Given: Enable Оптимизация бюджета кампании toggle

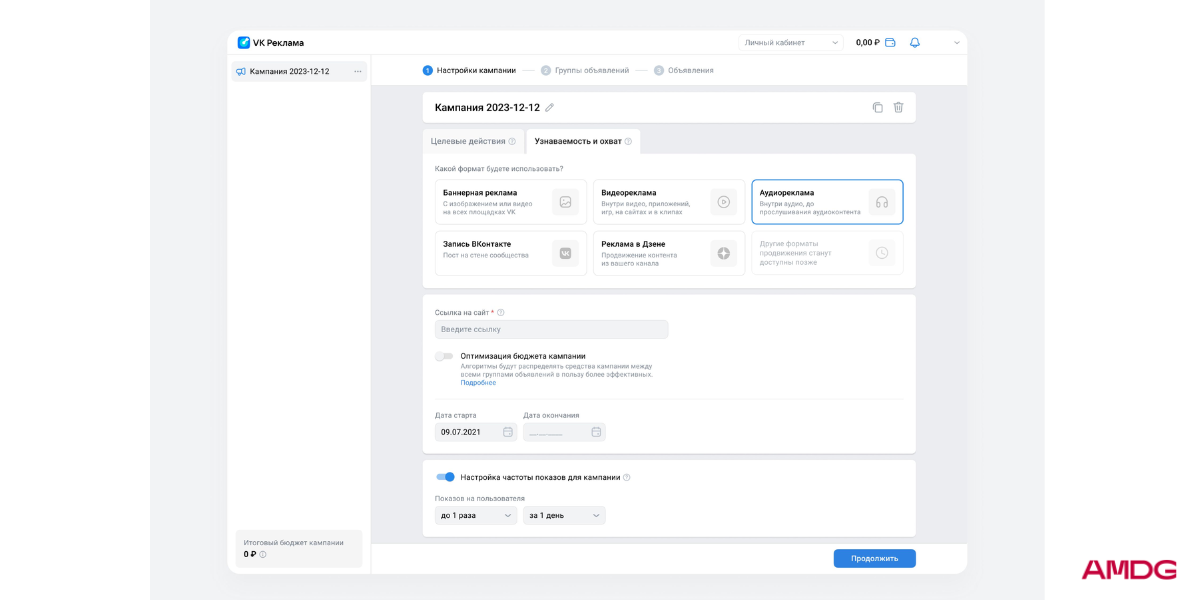Looking at the screenshot, I should [444, 356].
